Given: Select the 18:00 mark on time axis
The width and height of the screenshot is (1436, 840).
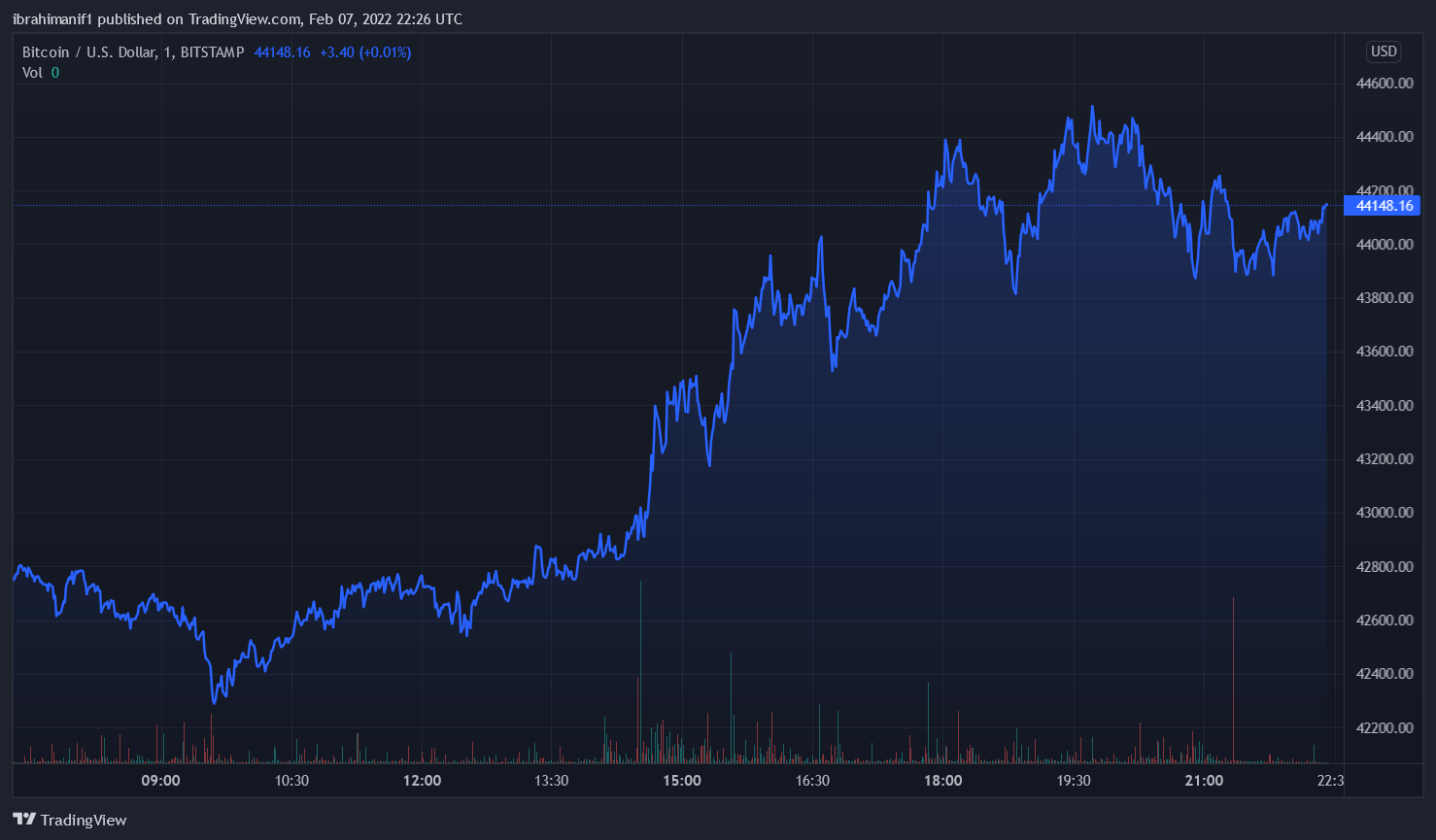Looking at the screenshot, I should pyautogui.click(x=942, y=781).
